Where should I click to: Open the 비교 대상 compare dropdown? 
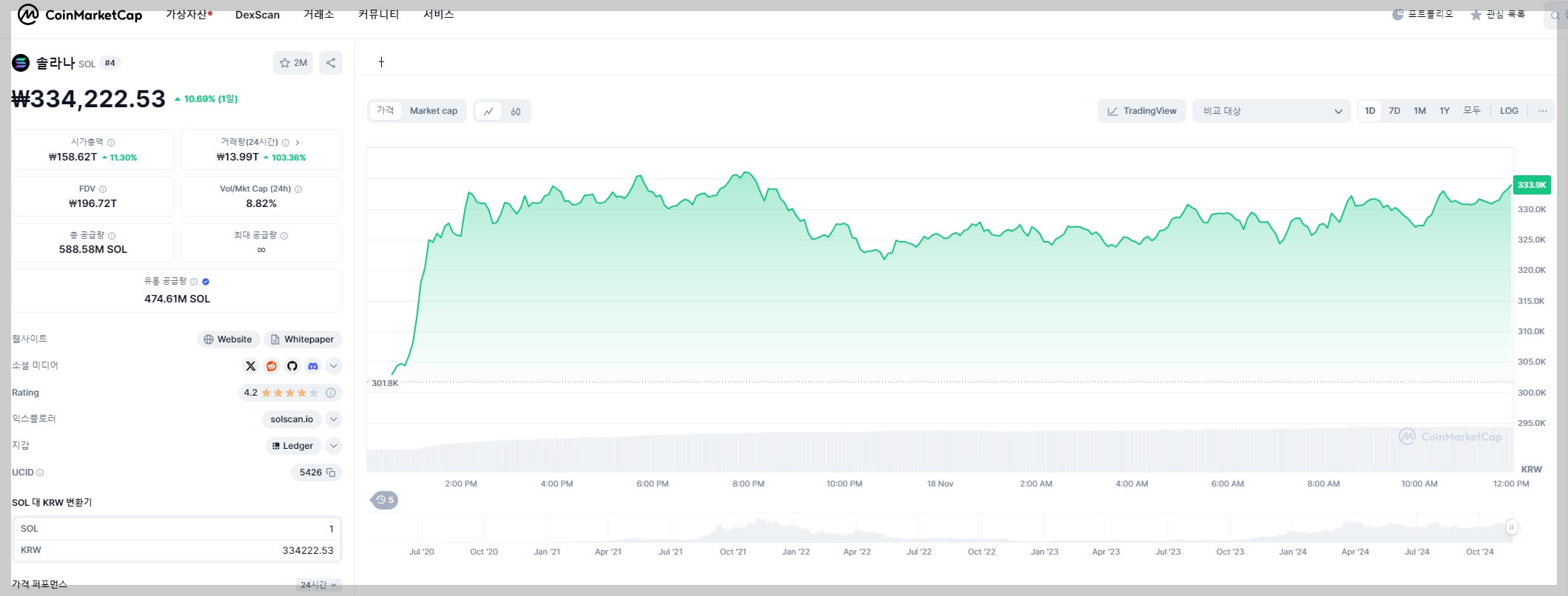point(1271,111)
